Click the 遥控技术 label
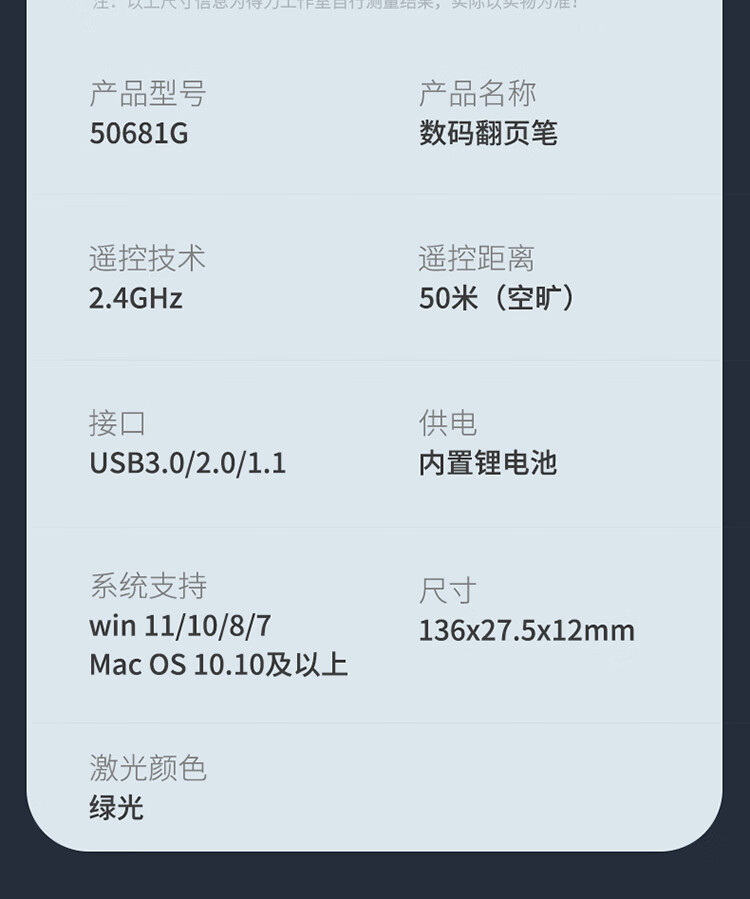This screenshot has height=899, width=750. pos(147,259)
